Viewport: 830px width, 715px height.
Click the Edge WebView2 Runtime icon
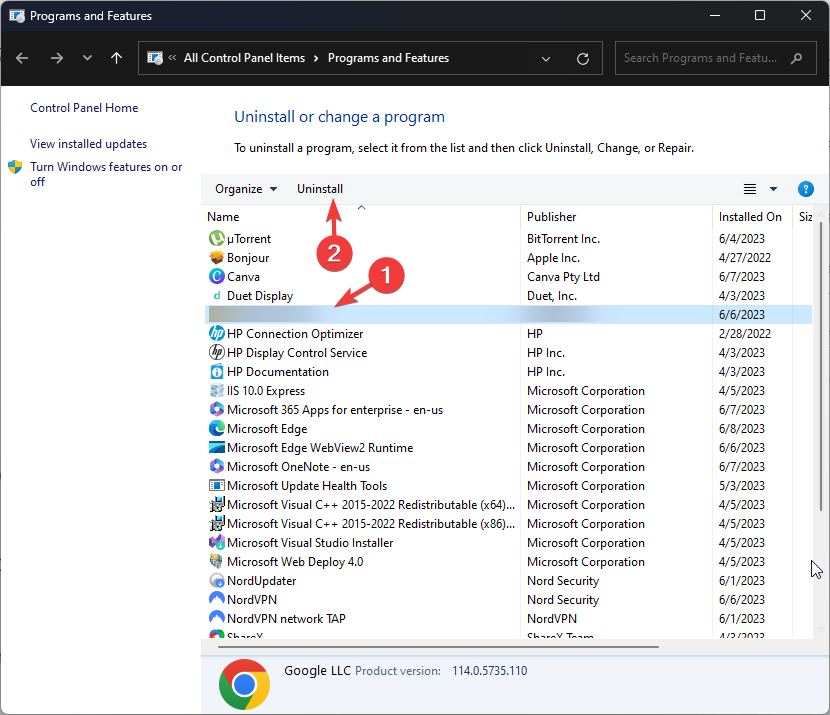coord(216,447)
